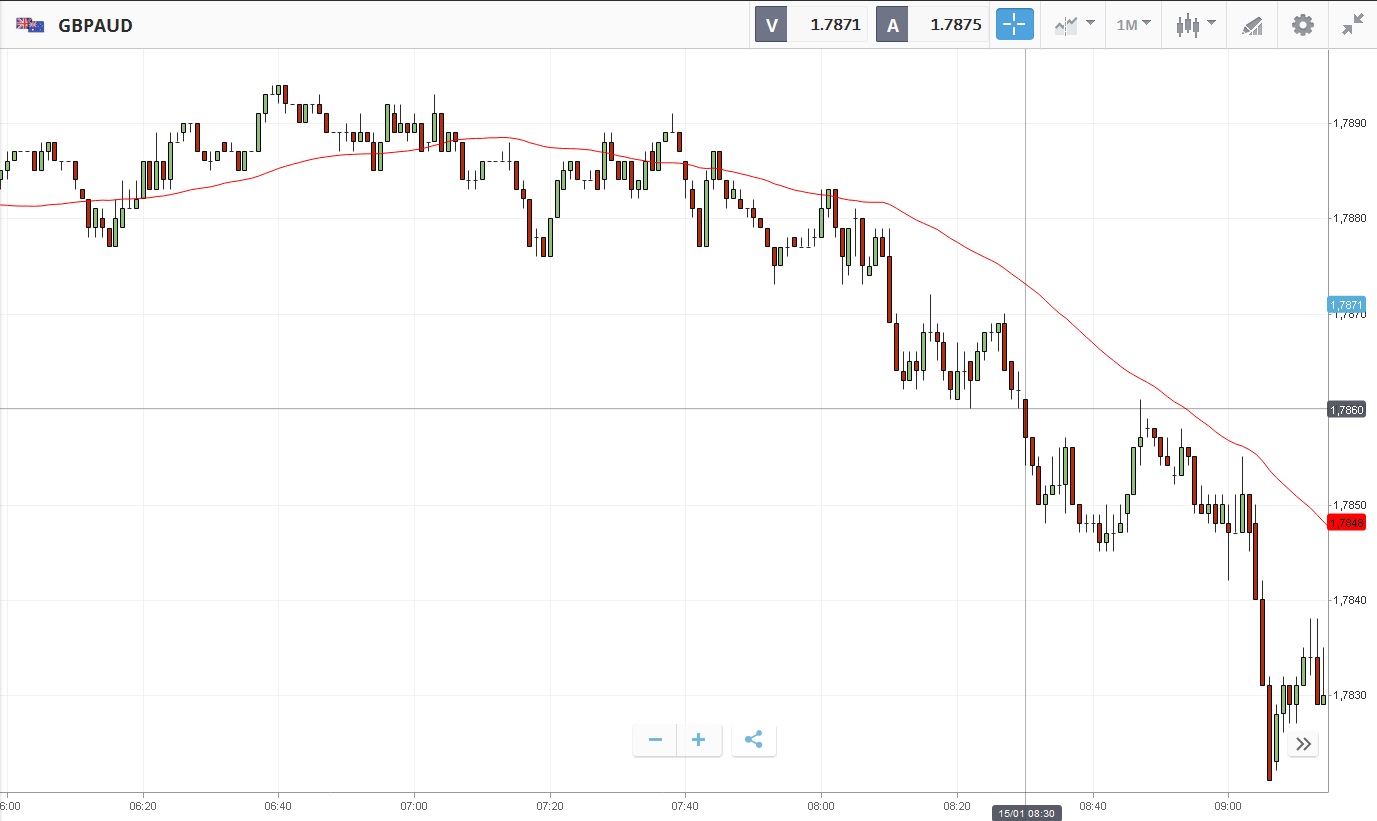
Task: Exit full screen chart view
Action: click(x=1353, y=25)
